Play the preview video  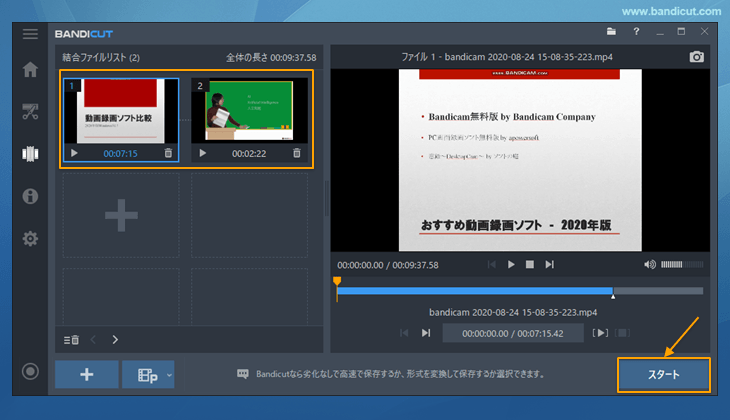pos(511,264)
